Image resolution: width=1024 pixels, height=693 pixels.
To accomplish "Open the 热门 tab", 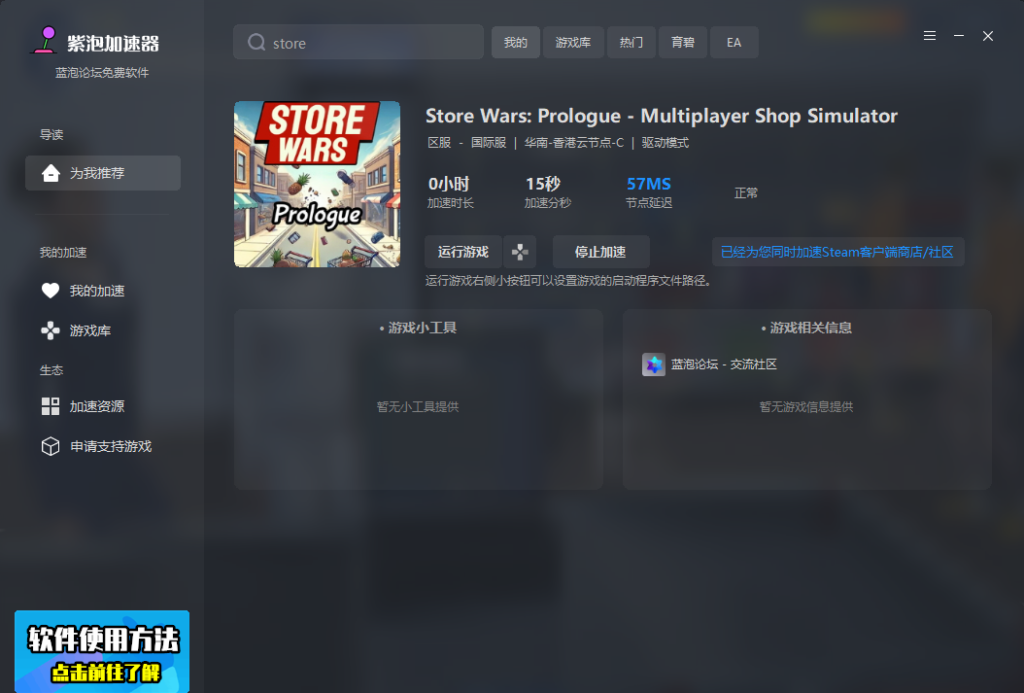I will [631, 42].
